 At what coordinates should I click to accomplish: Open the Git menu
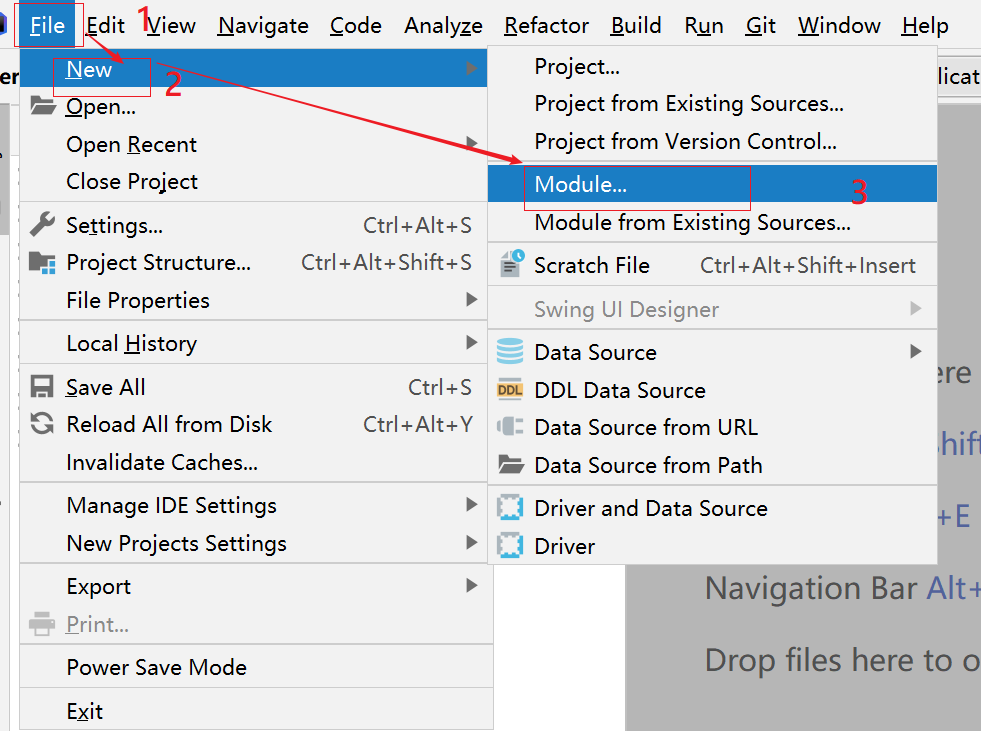coord(760,26)
